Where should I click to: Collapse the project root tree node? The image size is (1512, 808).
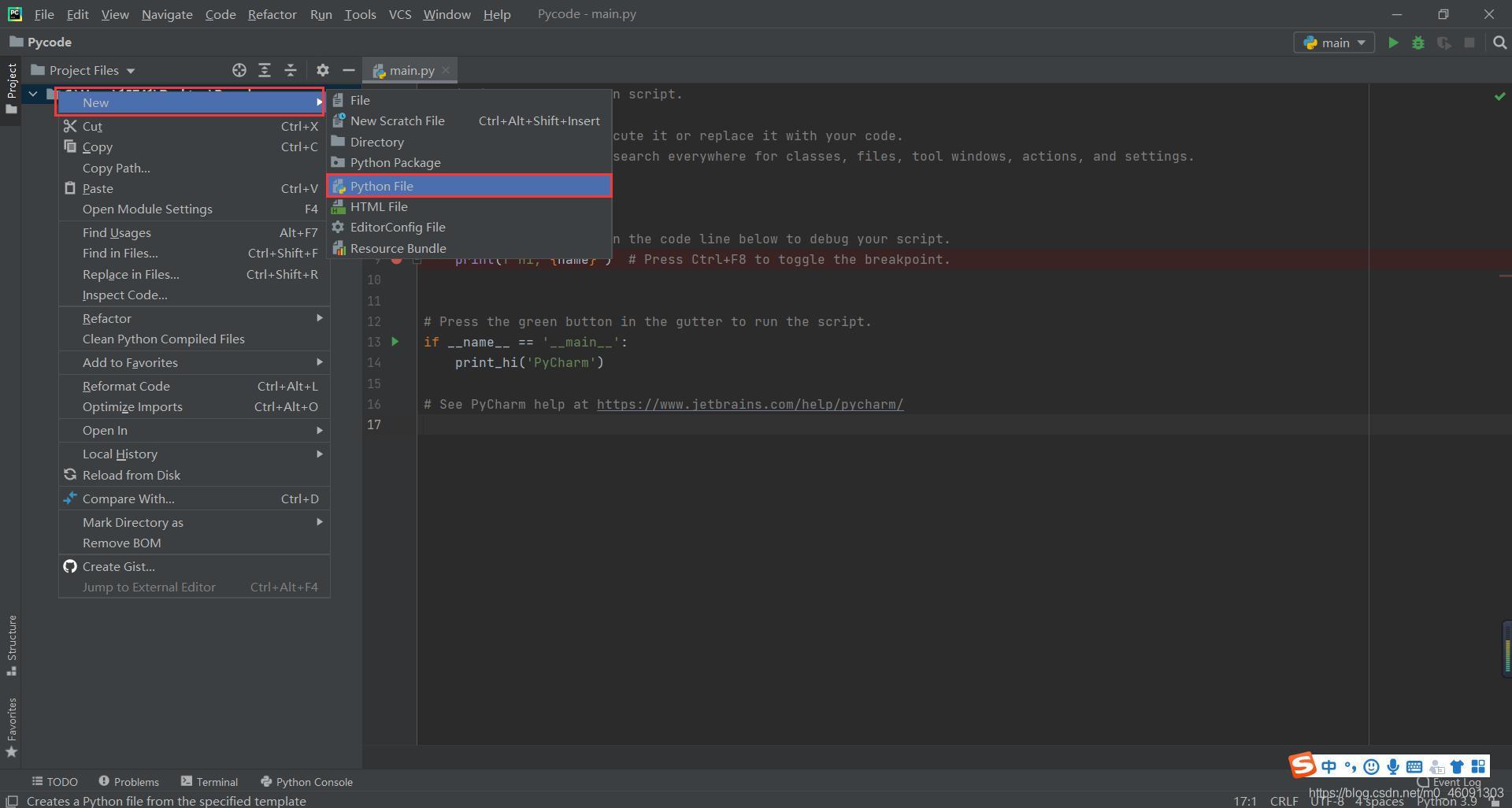(x=33, y=94)
